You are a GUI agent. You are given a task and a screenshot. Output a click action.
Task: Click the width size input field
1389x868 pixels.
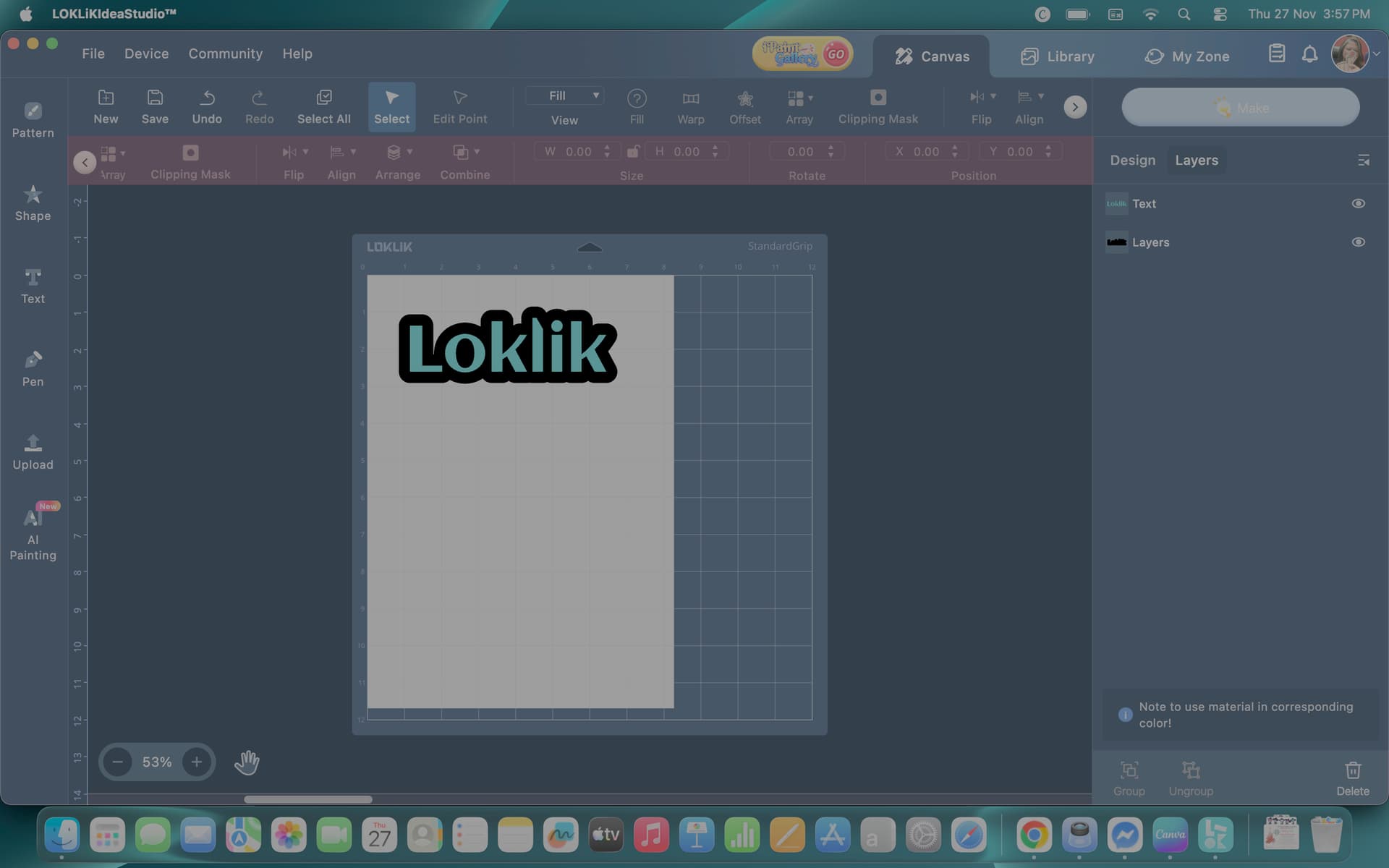[578, 151]
